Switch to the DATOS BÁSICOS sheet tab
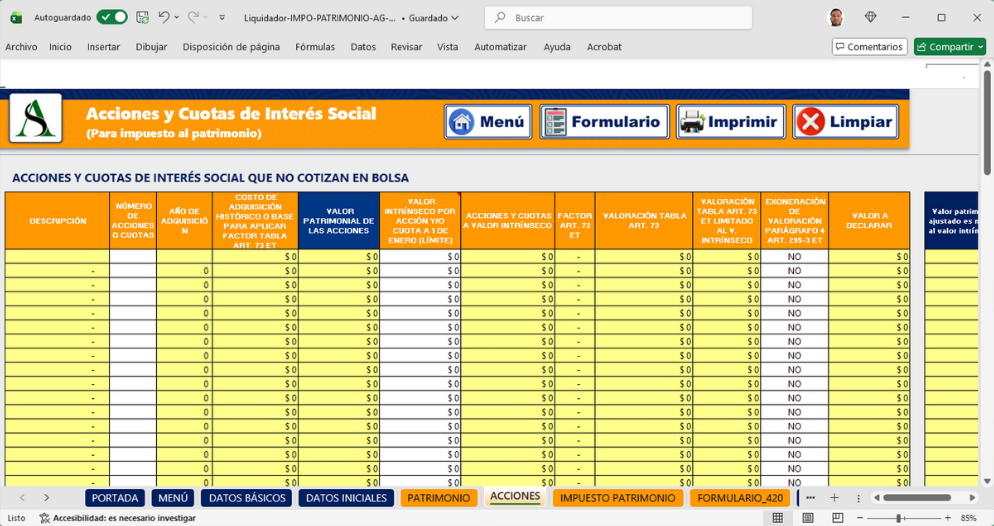Screen dimensions: 994x526 click(x=247, y=498)
